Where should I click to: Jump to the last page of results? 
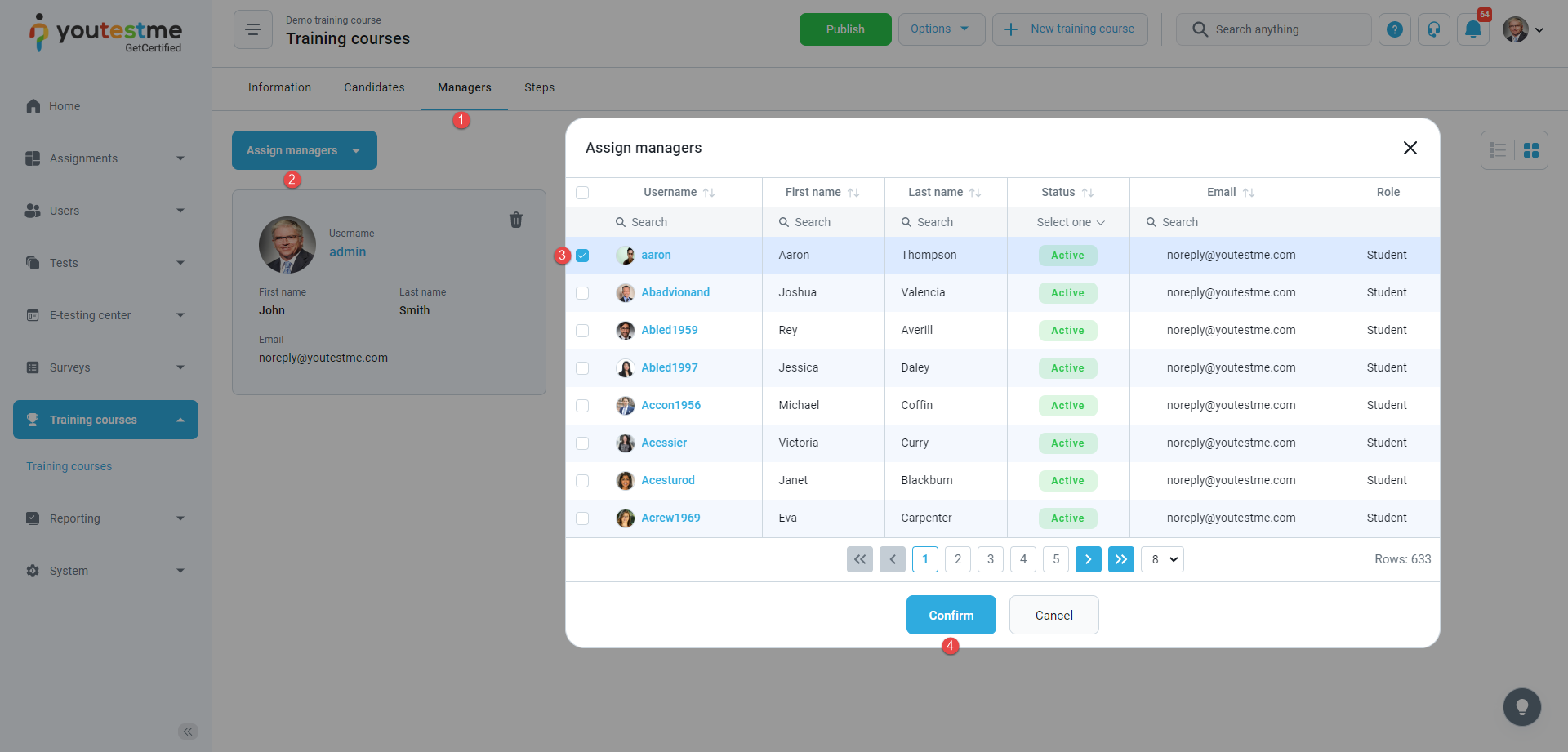pos(1121,559)
